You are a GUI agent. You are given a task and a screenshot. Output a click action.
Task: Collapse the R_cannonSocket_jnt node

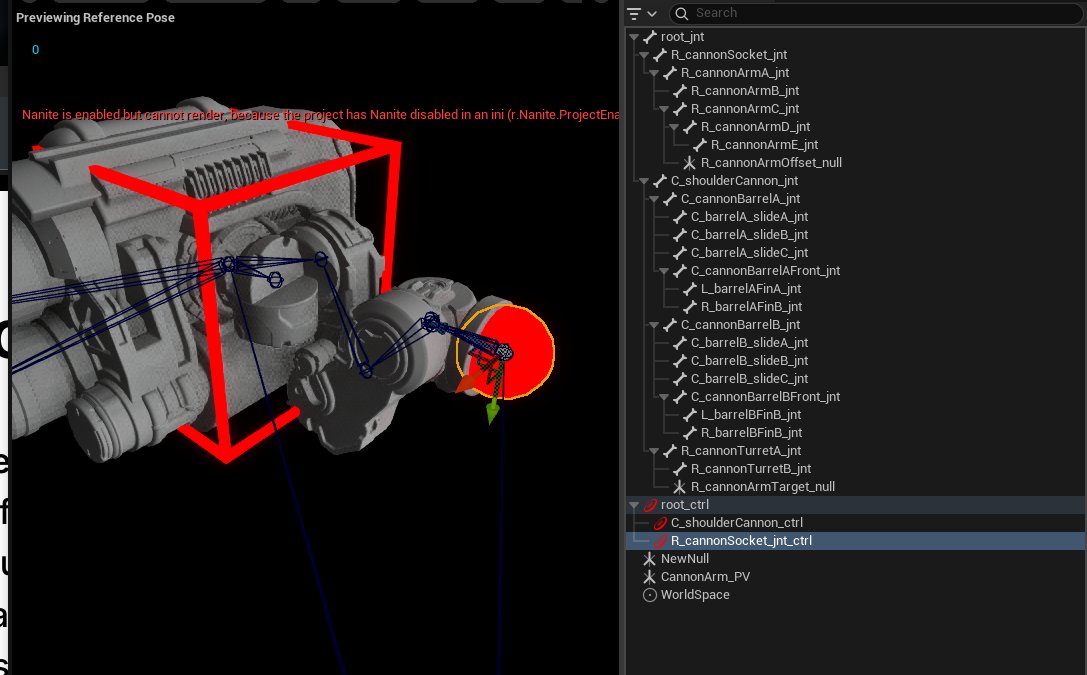[644, 55]
